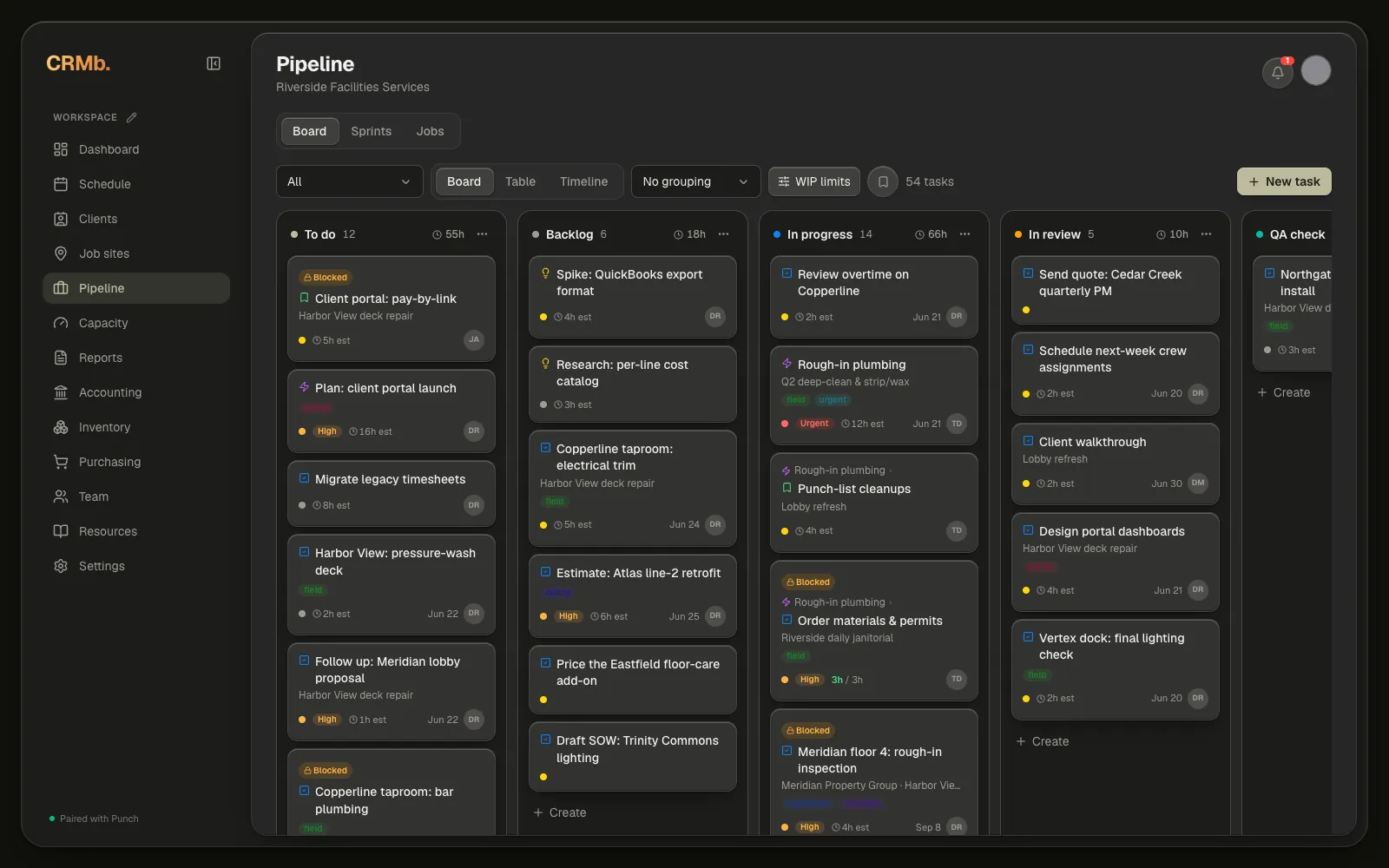Open Plan: client portal launch card

click(x=392, y=411)
